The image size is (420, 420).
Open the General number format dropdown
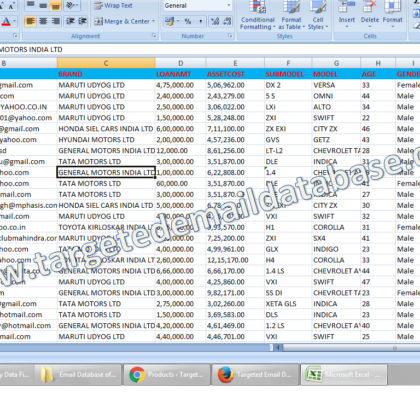[x=229, y=5]
